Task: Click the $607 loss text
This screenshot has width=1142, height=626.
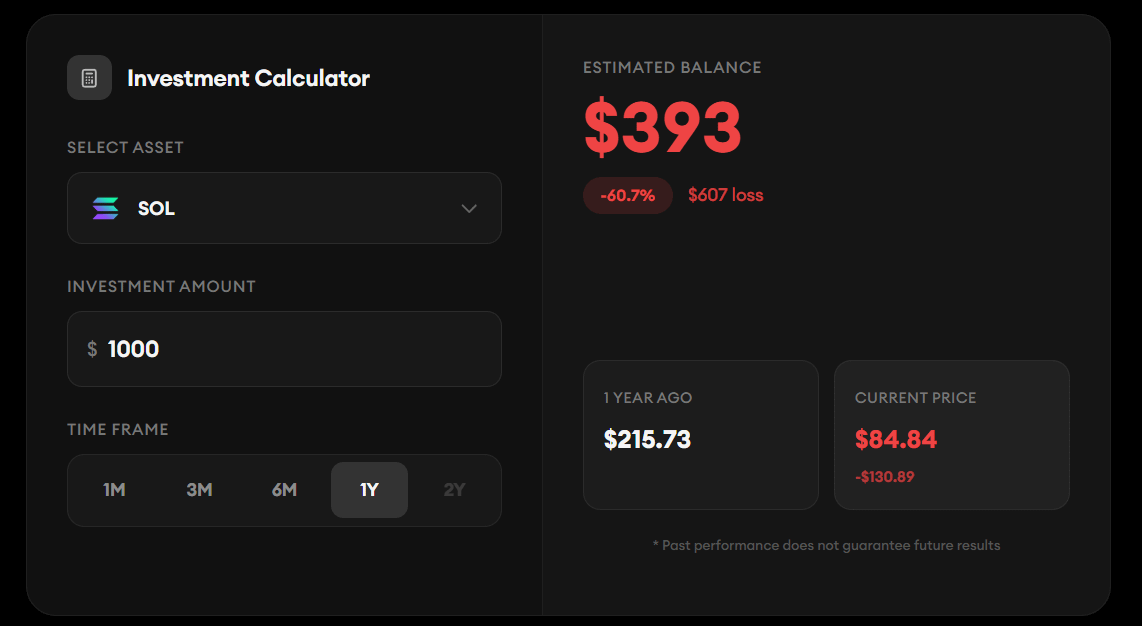Action: pos(725,195)
